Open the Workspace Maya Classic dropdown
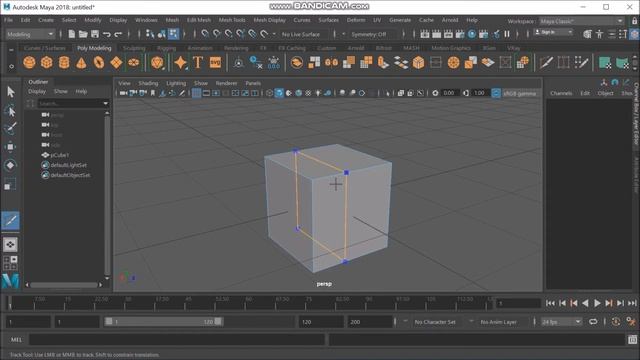 click(581, 21)
